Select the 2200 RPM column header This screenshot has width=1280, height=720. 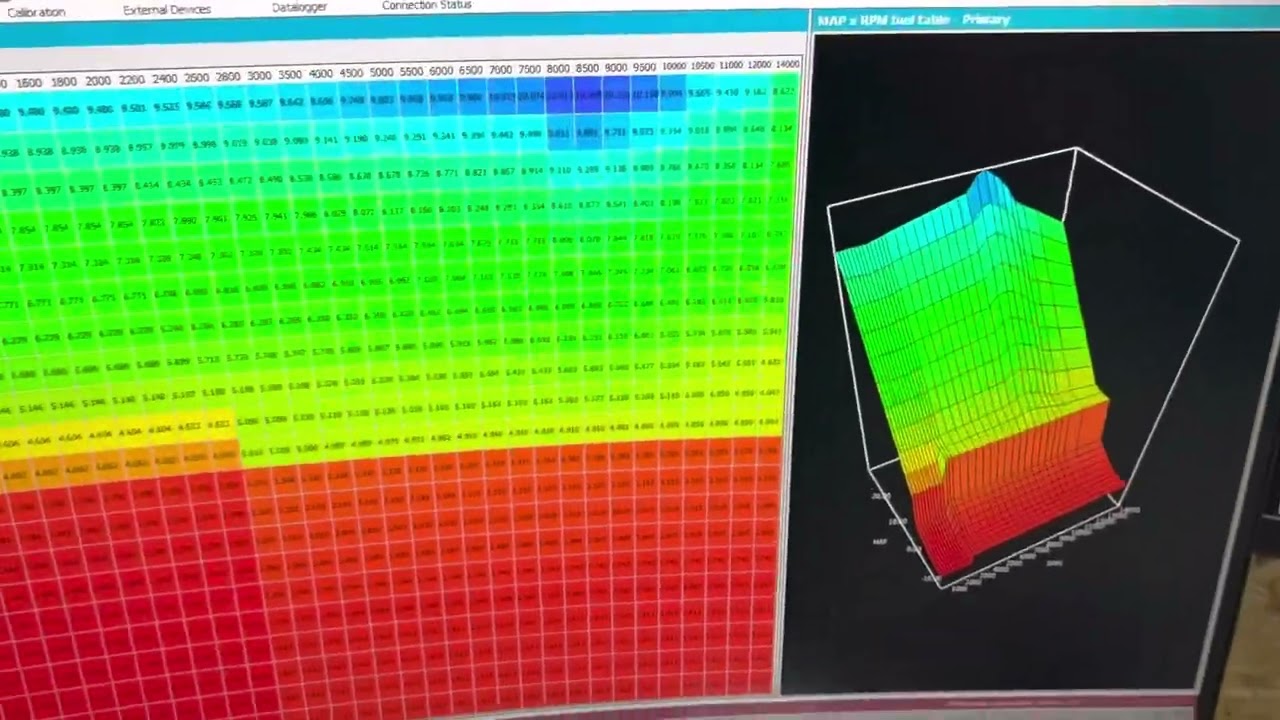click(131, 80)
